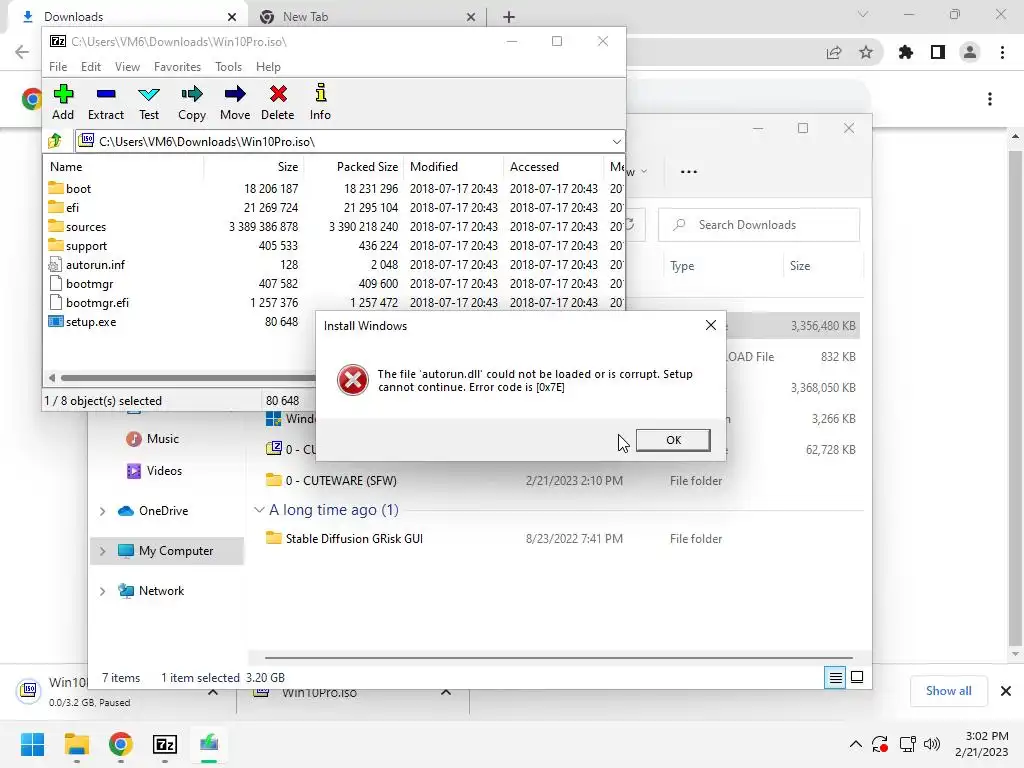Click the 7-Zip horizontal scrollbar left arrow

[x=52, y=377]
